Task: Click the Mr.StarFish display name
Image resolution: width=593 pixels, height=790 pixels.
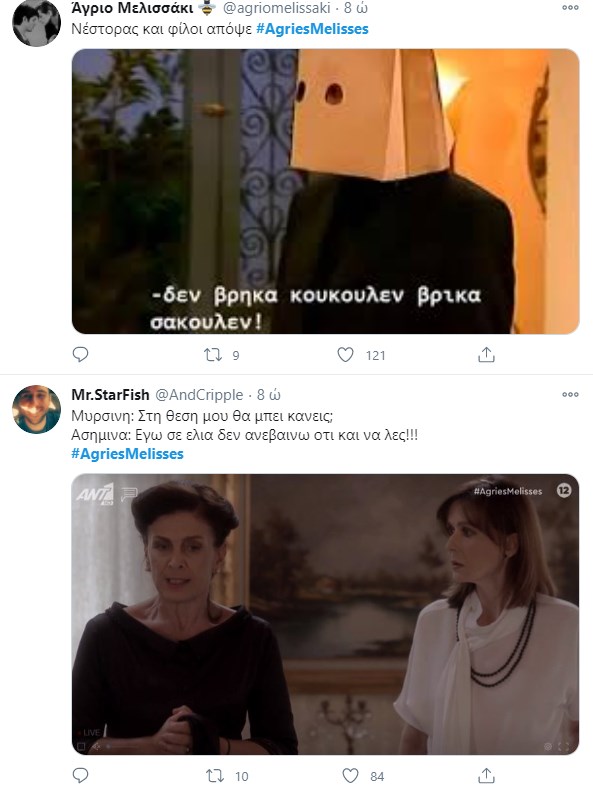Action: [x=110, y=394]
